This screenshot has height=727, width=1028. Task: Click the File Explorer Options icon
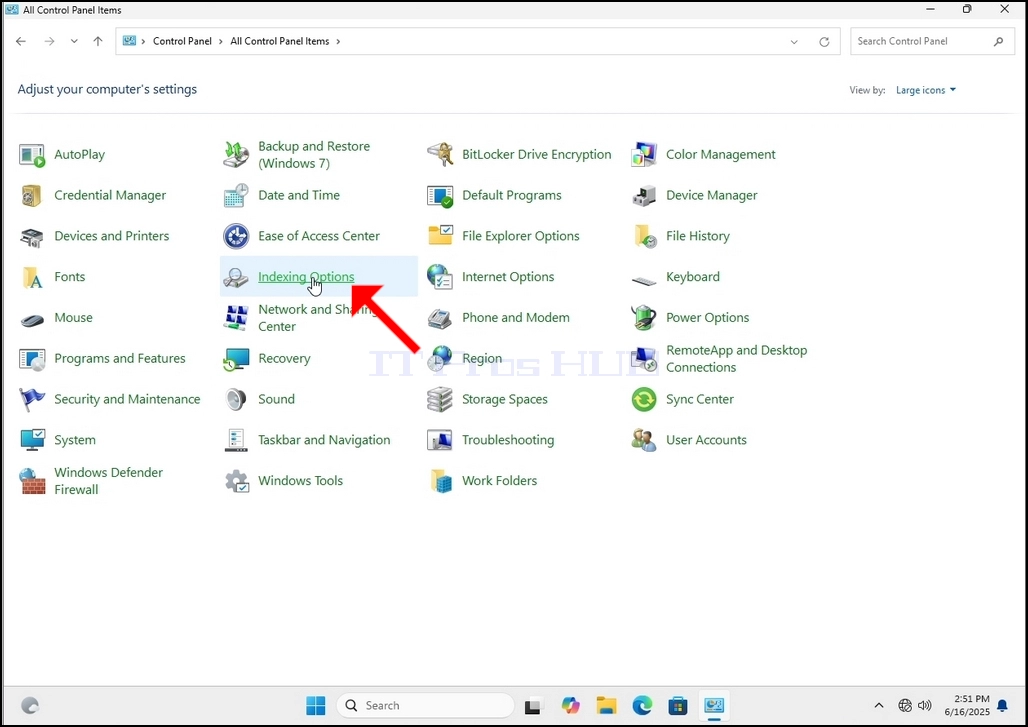point(440,236)
